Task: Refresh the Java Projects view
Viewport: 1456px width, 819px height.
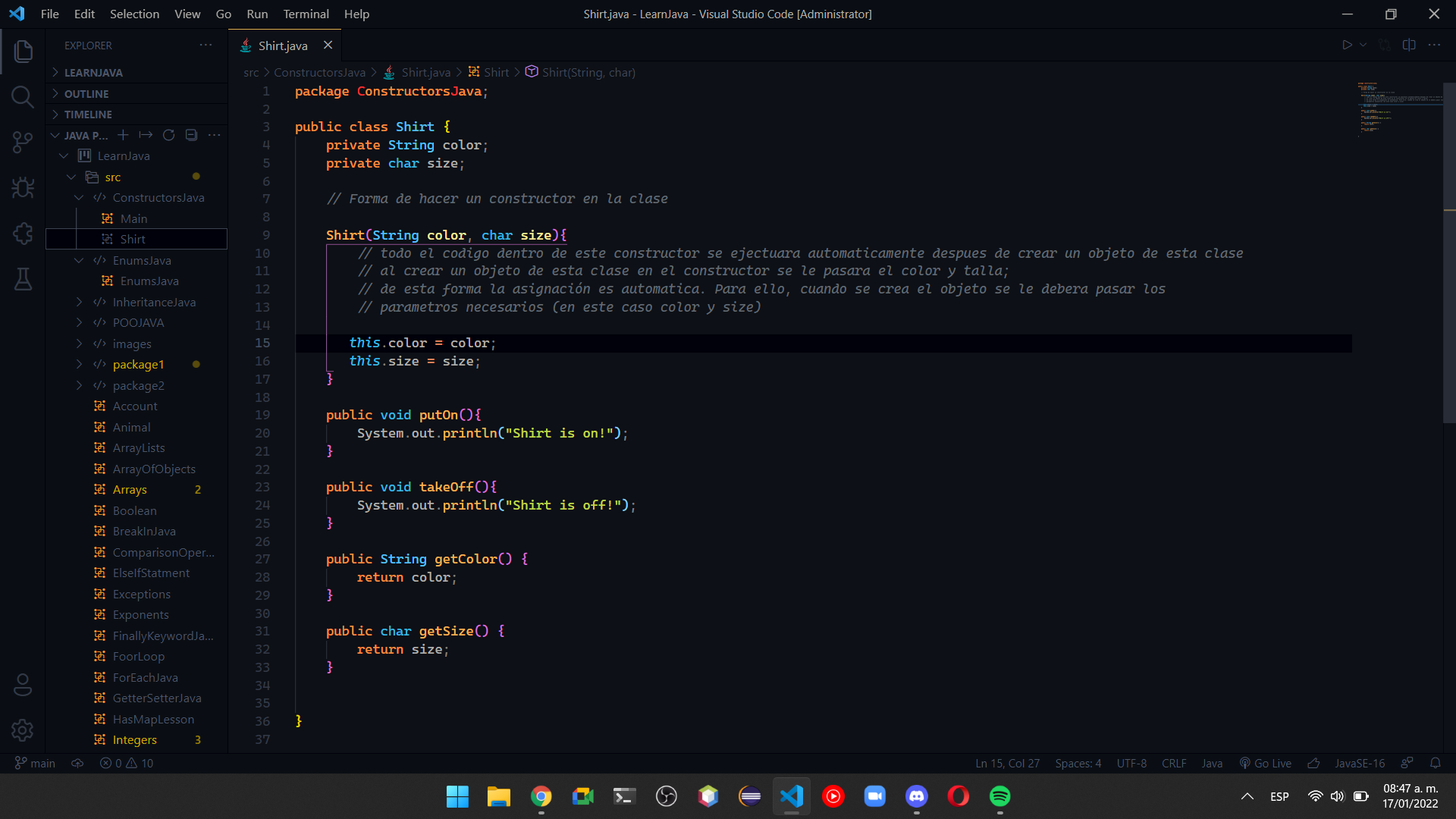Action: 168,135
